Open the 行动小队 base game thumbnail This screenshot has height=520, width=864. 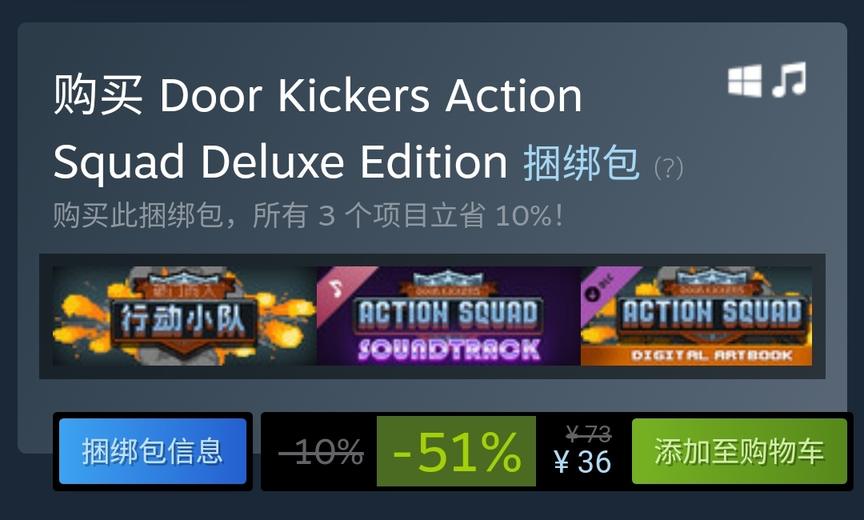[x=184, y=316]
